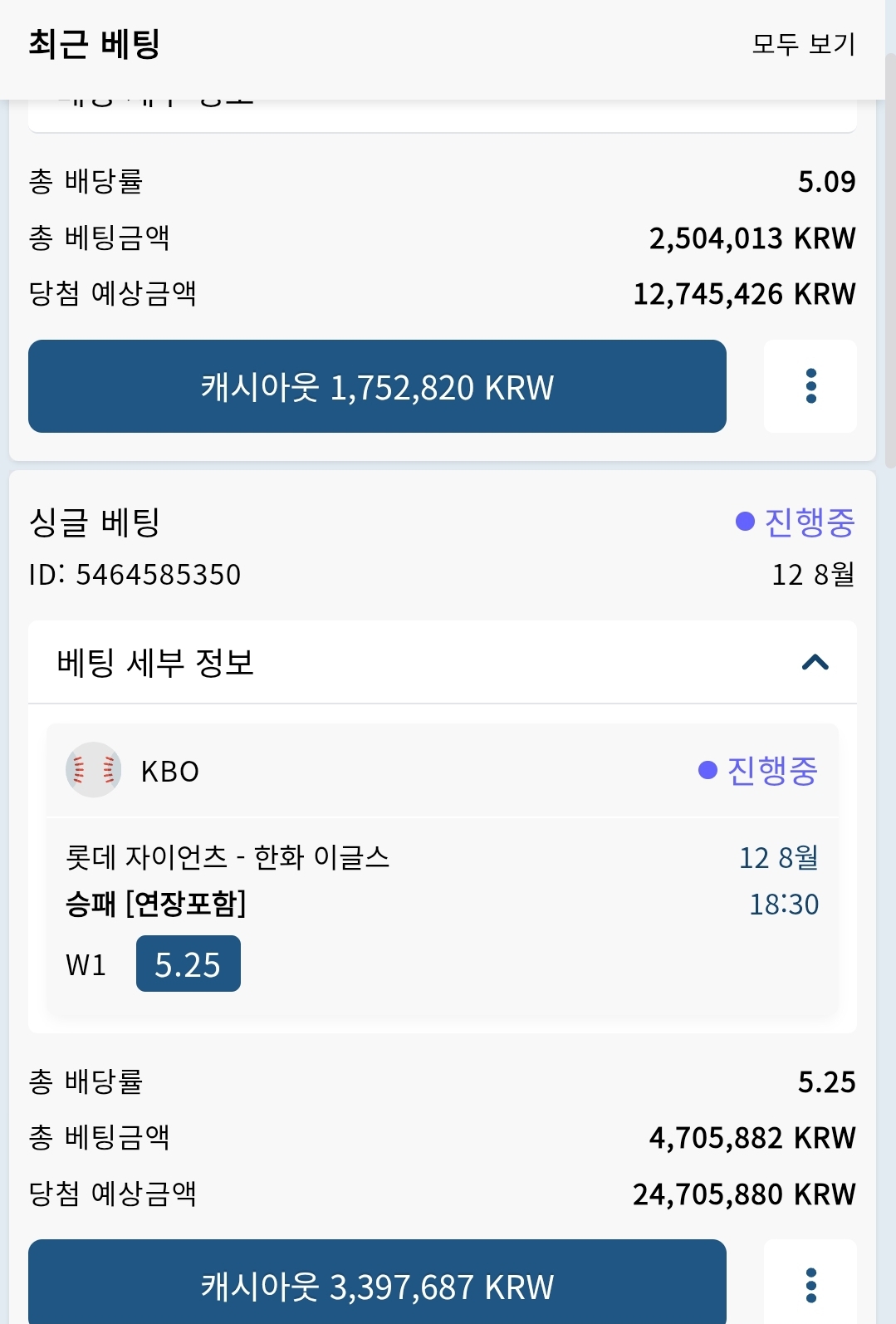Screen dimensions: 896x1324
Task: Click the 진행중 status beside 싱글 베팅
Action: click(x=795, y=522)
